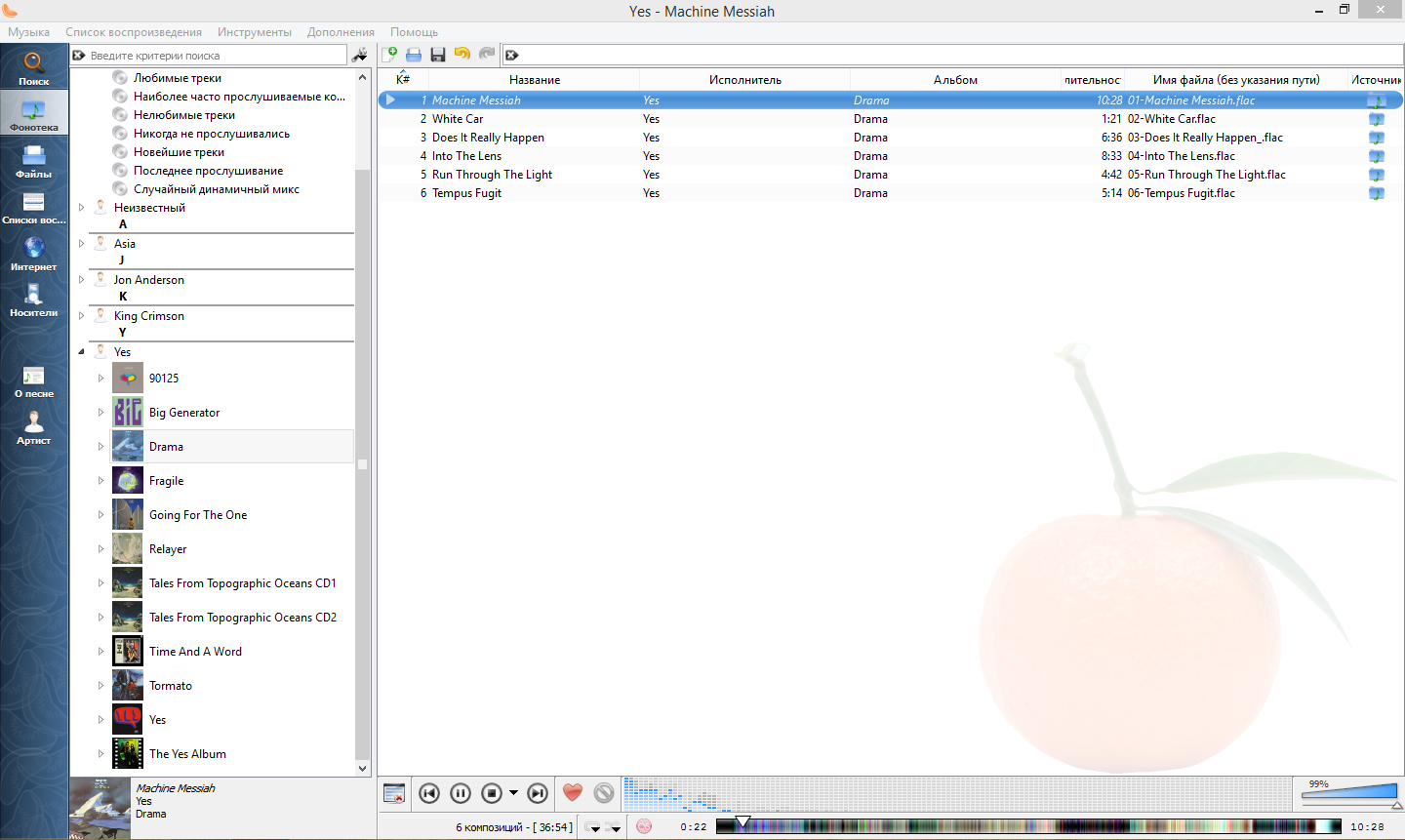Adjust the volume slider

tap(1349, 793)
